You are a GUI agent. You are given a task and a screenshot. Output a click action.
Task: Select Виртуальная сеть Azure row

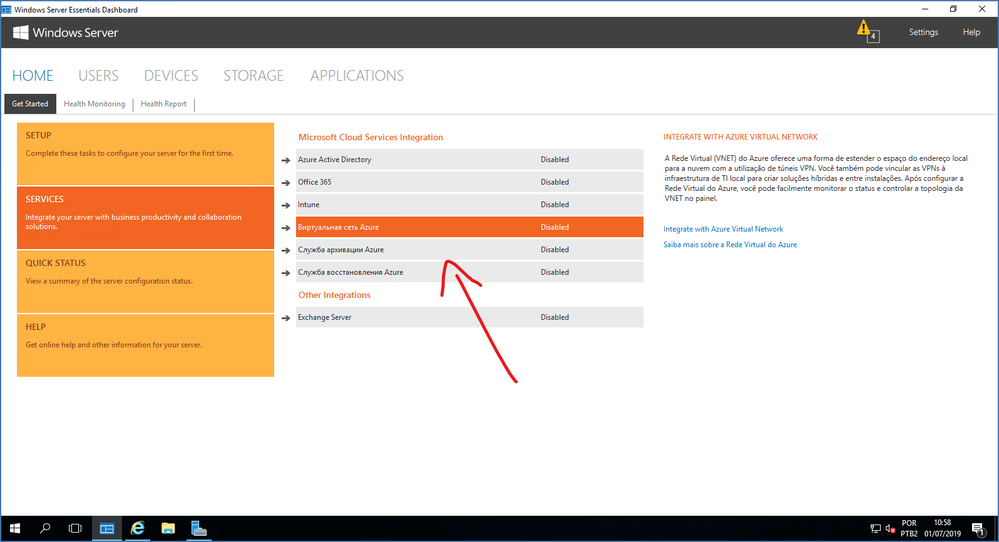[x=470, y=227]
